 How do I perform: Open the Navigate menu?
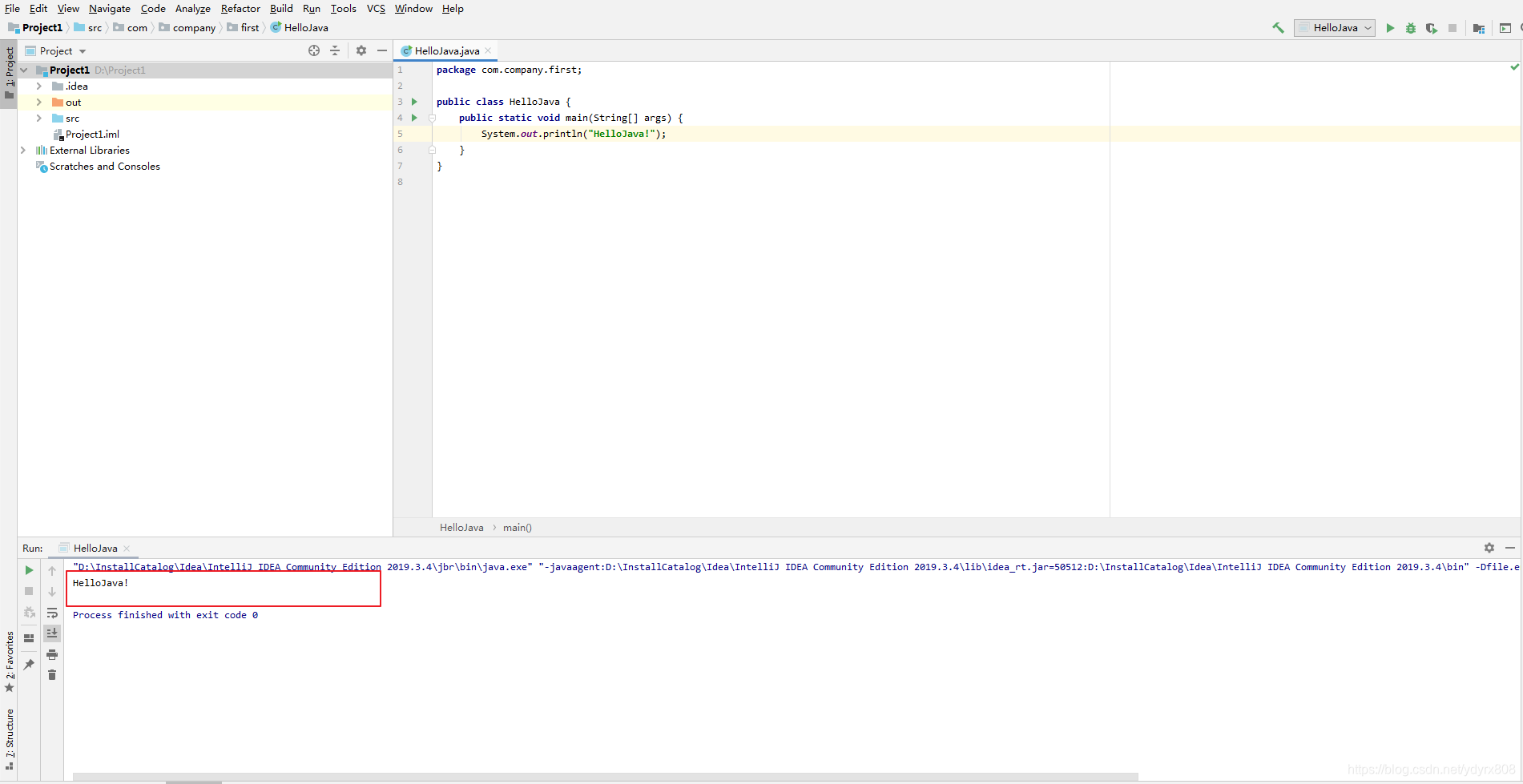tap(110, 9)
